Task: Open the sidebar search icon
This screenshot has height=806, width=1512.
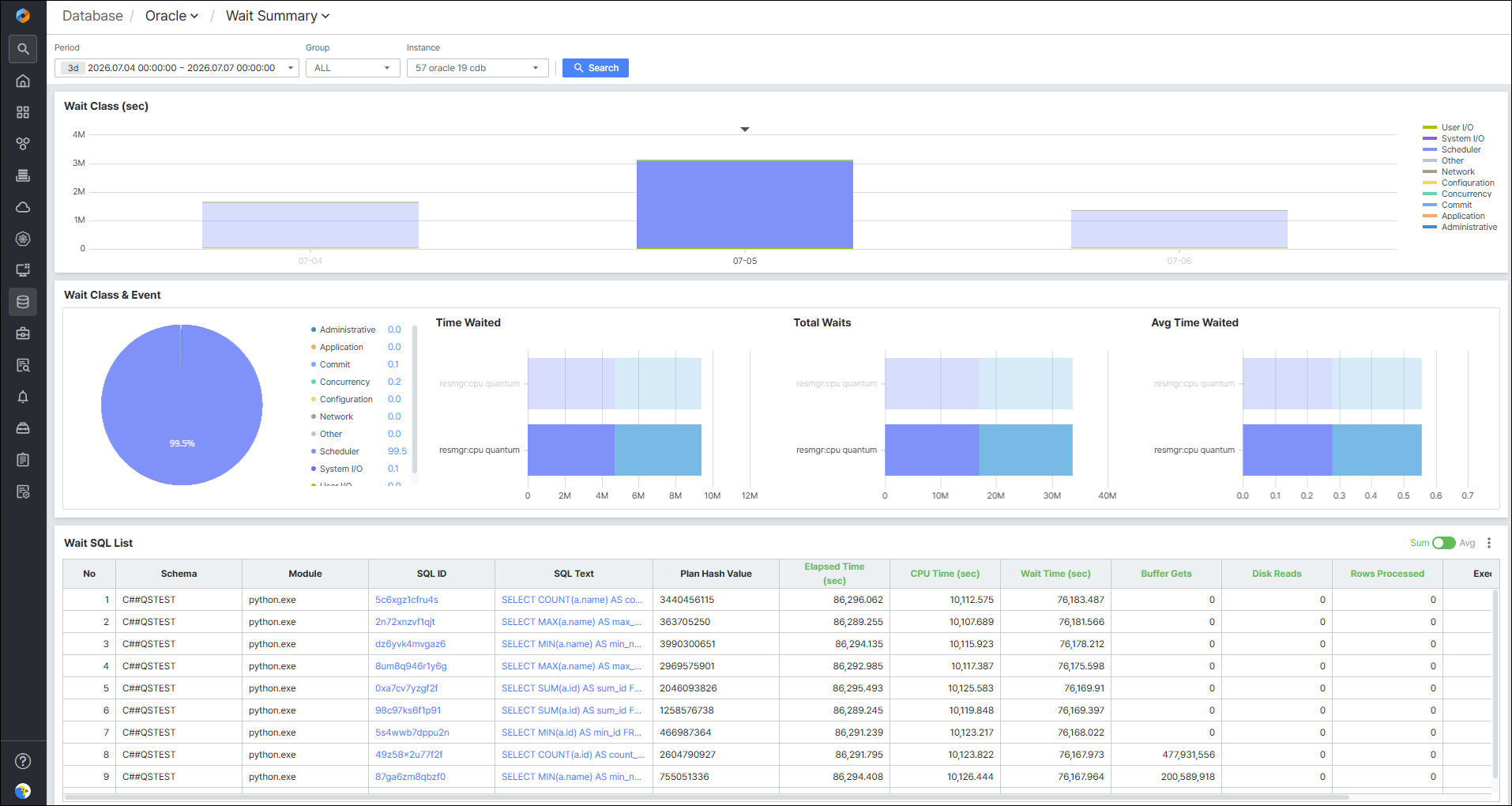Action: click(23, 49)
